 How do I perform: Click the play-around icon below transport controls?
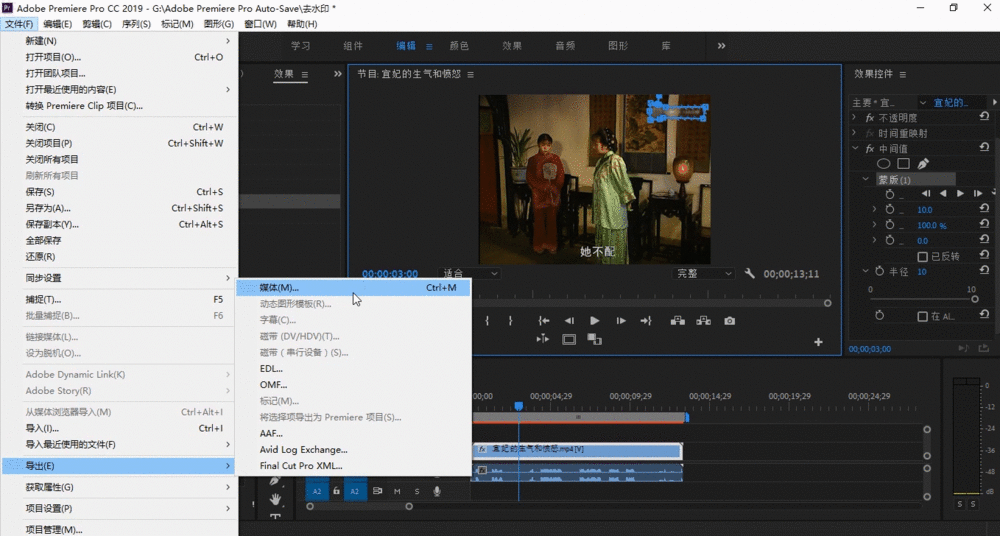click(x=543, y=339)
